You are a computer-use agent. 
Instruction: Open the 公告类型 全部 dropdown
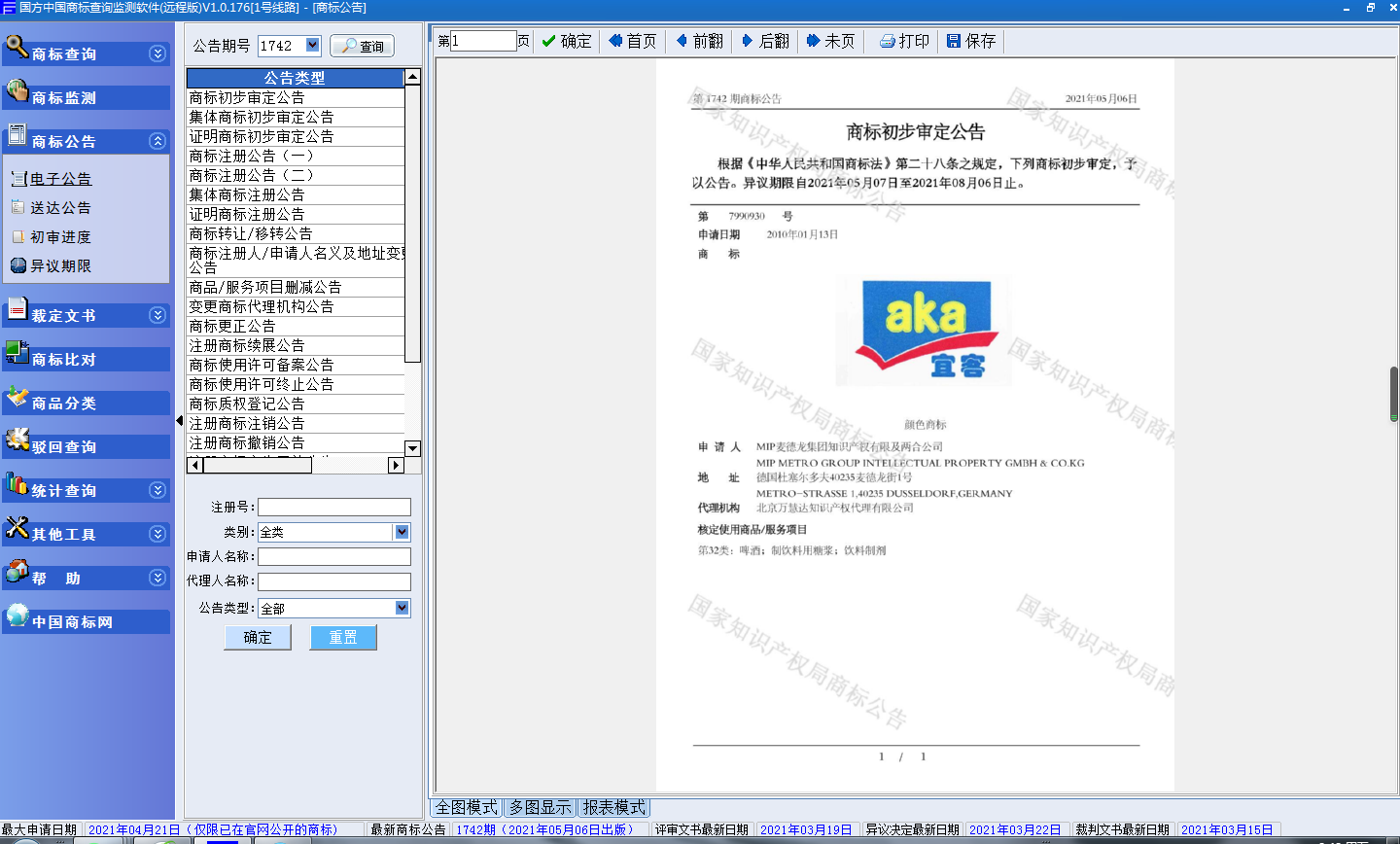click(402, 608)
